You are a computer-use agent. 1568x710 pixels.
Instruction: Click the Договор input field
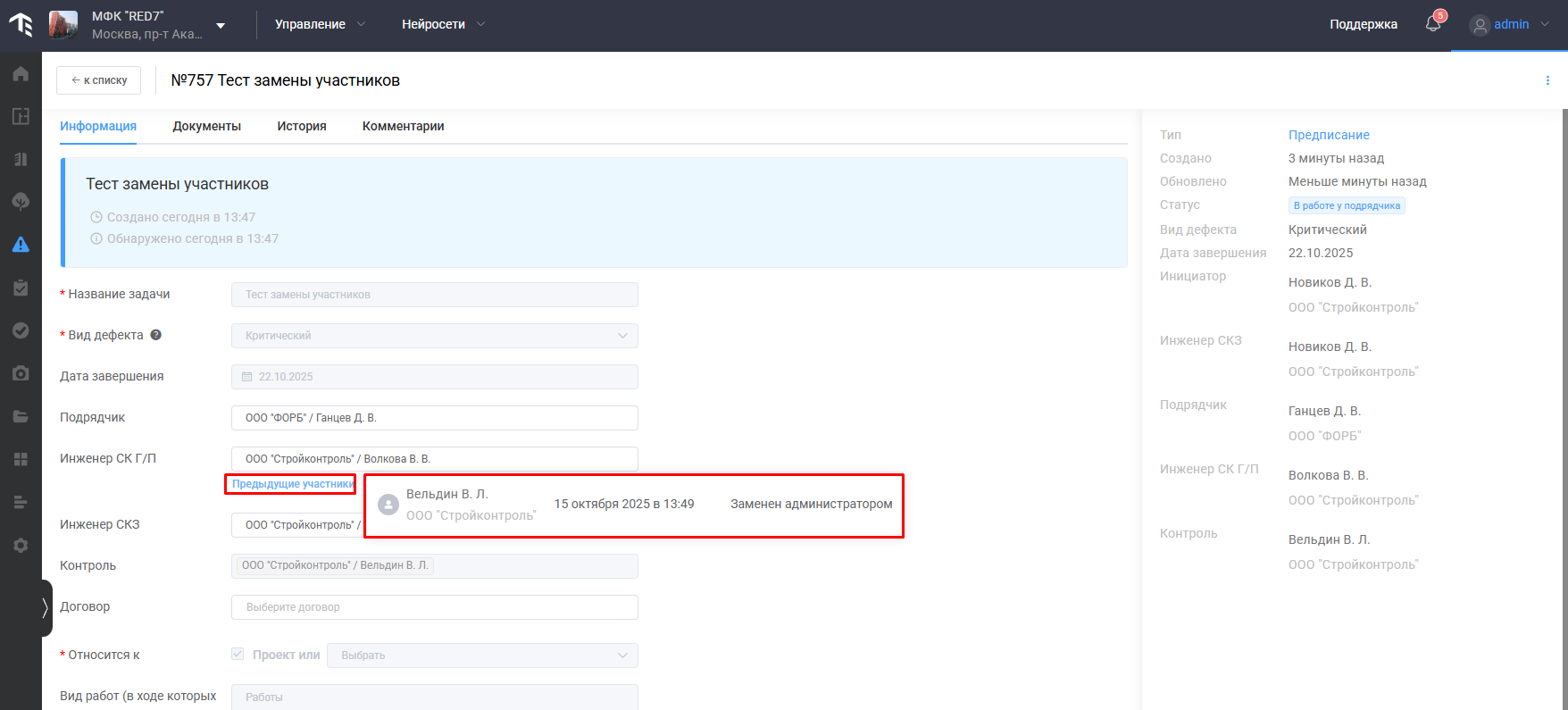pyautogui.click(x=435, y=607)
